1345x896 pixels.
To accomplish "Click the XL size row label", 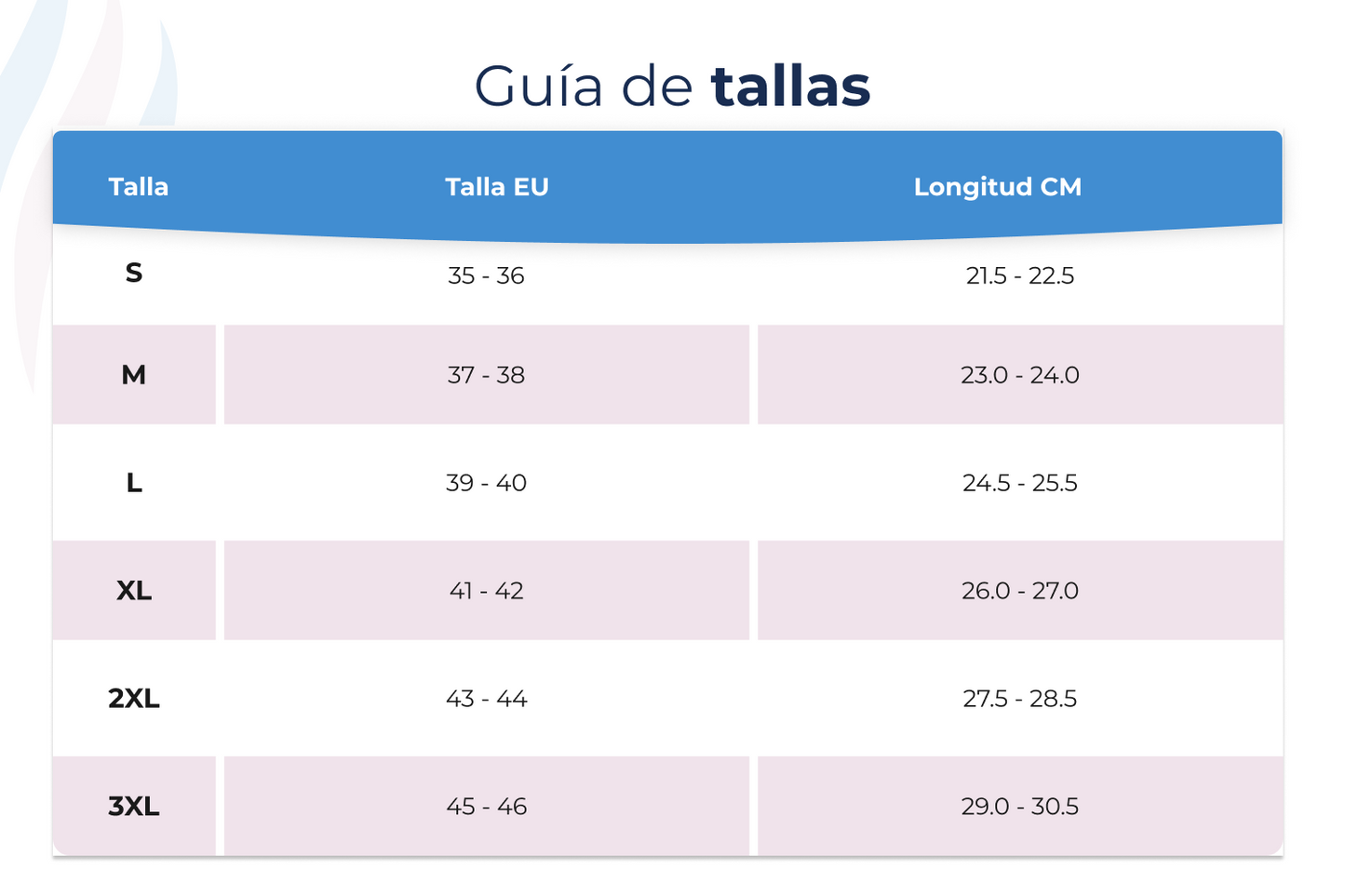I will [134, 591].
